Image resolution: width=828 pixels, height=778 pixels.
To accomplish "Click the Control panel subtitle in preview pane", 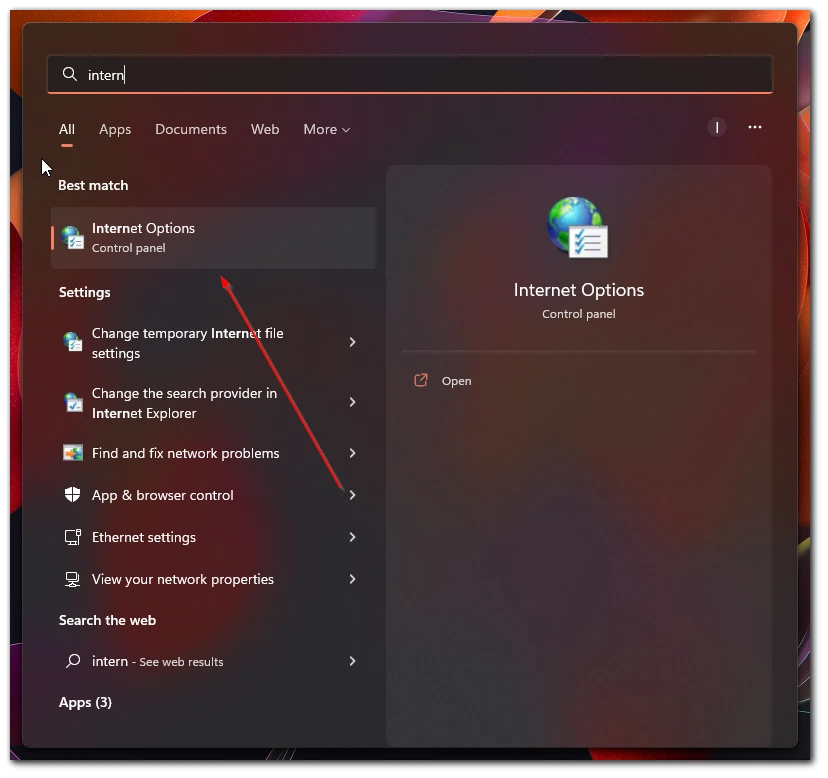I will pos(578,314).
